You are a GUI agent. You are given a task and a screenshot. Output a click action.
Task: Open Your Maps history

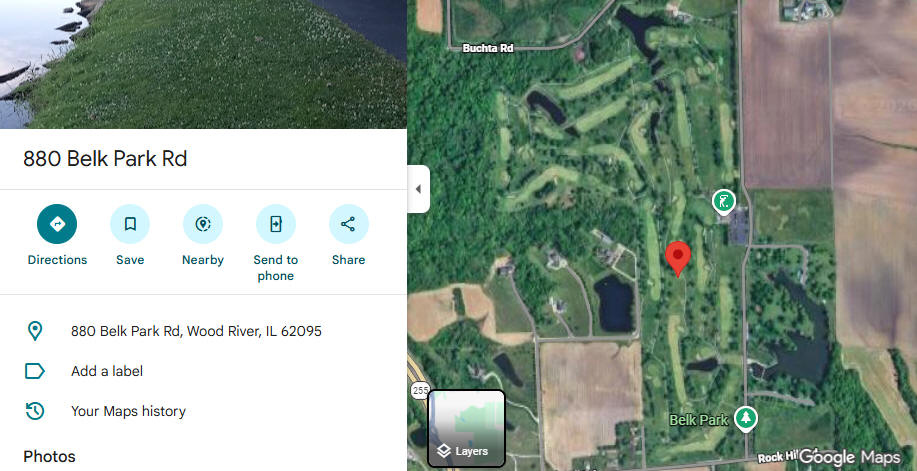(x=128, y=411)
